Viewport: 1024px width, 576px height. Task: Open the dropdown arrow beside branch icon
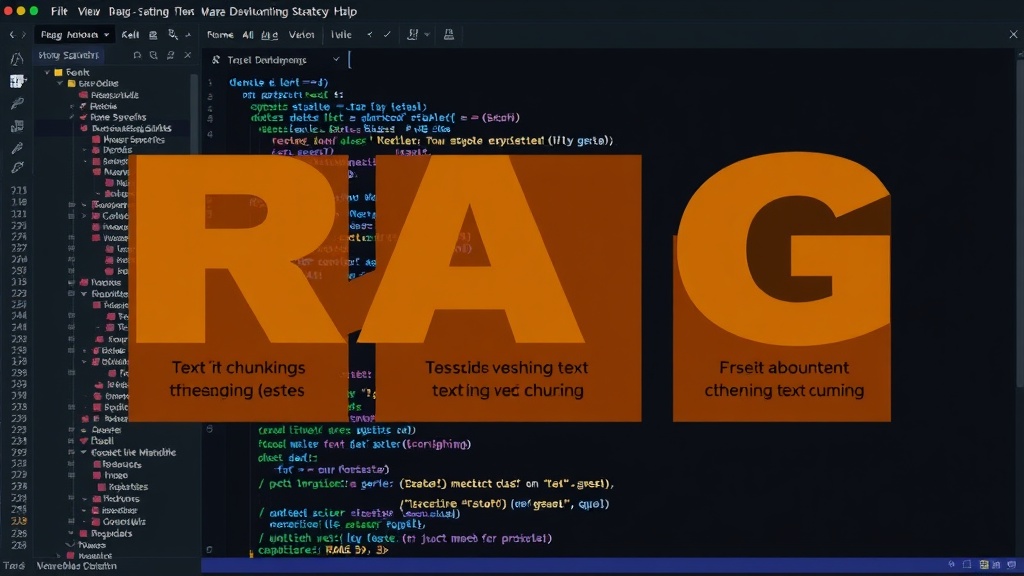(427, 35)
